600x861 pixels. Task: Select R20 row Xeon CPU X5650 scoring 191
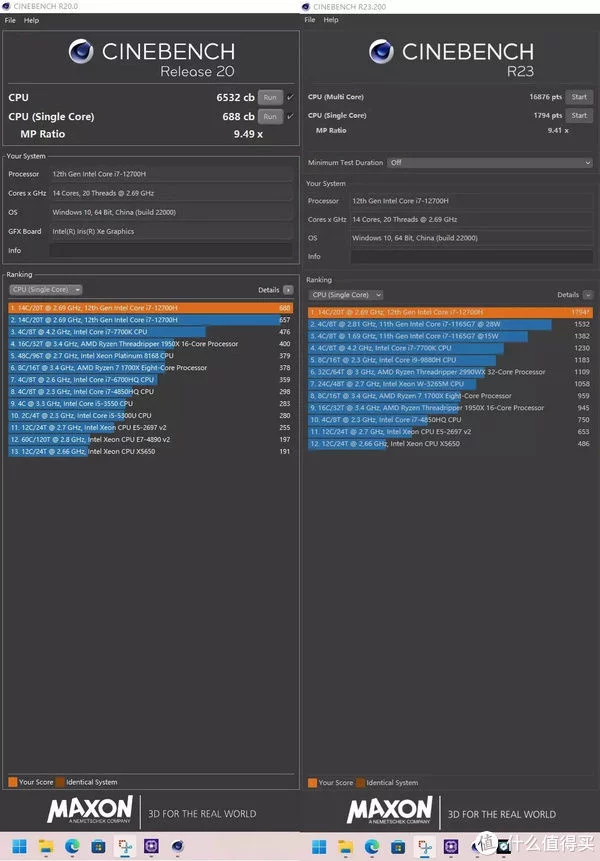pos(150,451)
